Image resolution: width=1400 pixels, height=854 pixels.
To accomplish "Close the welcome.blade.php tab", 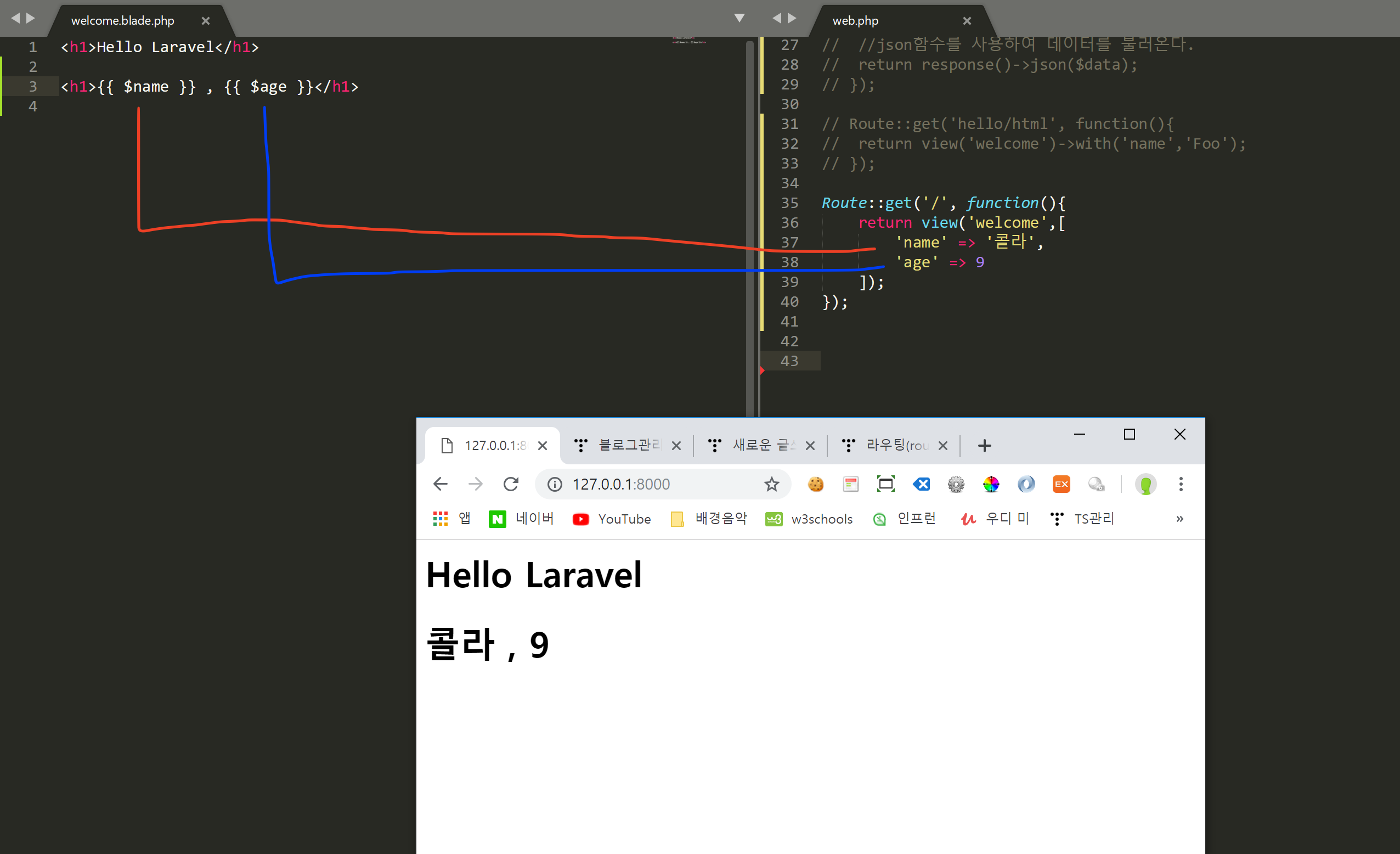I will point(206,21).
